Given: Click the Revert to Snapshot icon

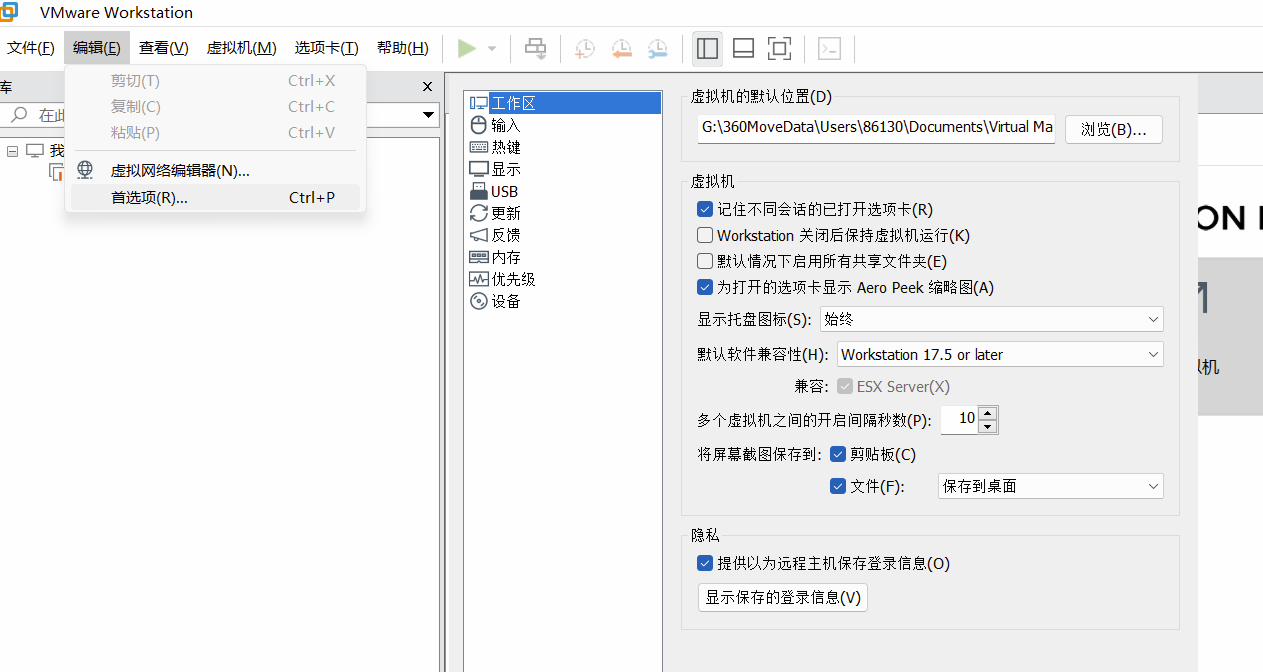Looking at the screenshot, I should (x=621, y=48).
